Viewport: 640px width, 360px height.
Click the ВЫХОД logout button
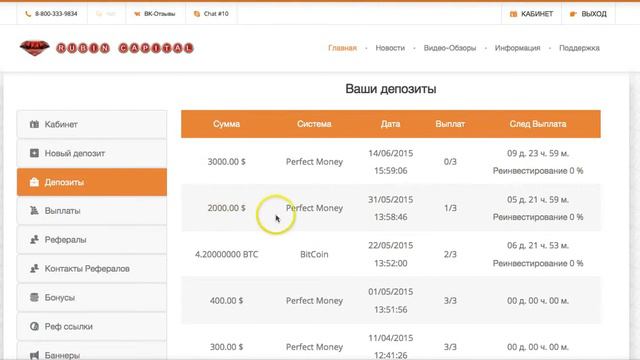(x=588, y=14)
